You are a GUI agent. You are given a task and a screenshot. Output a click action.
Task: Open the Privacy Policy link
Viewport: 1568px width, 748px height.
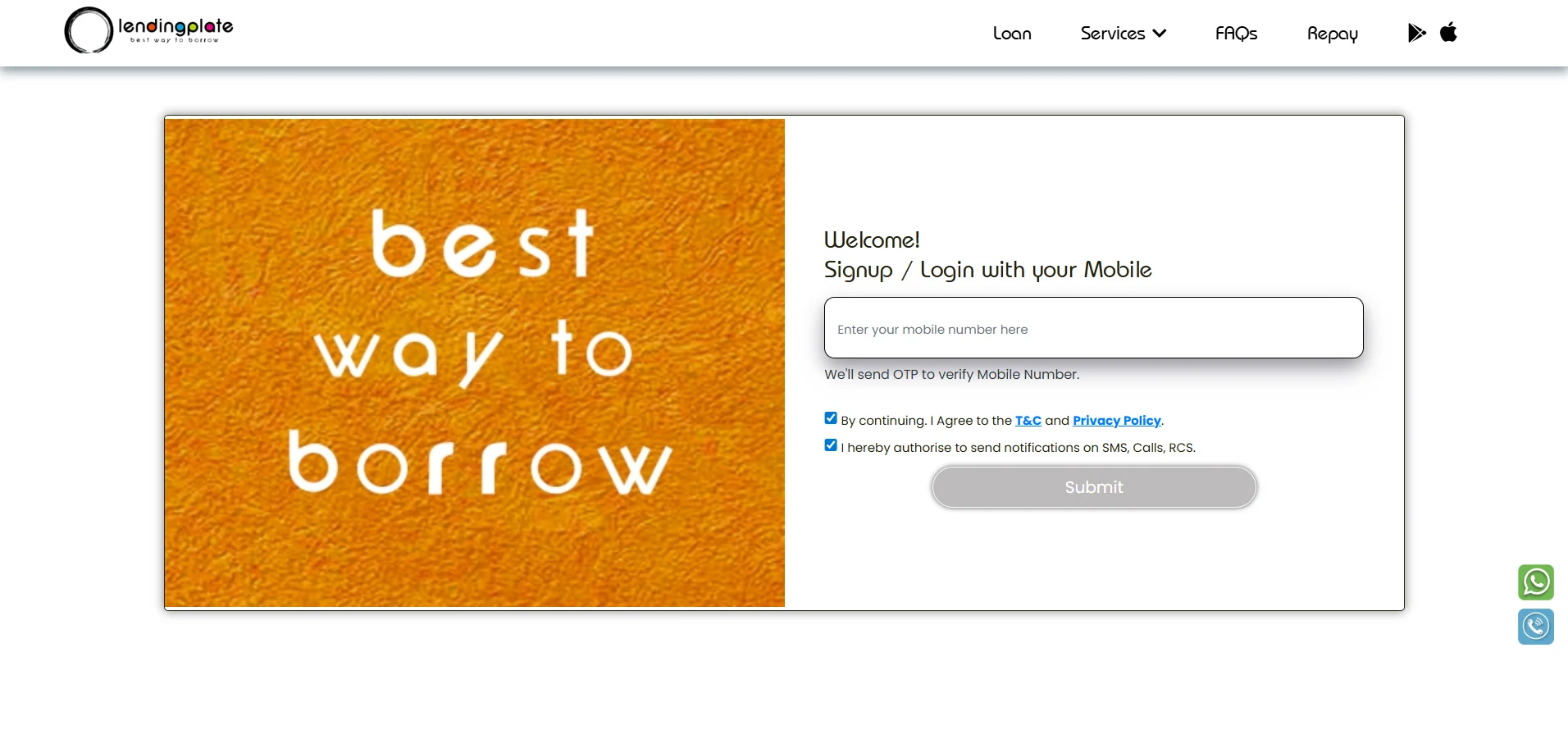tap(1116, 421)
